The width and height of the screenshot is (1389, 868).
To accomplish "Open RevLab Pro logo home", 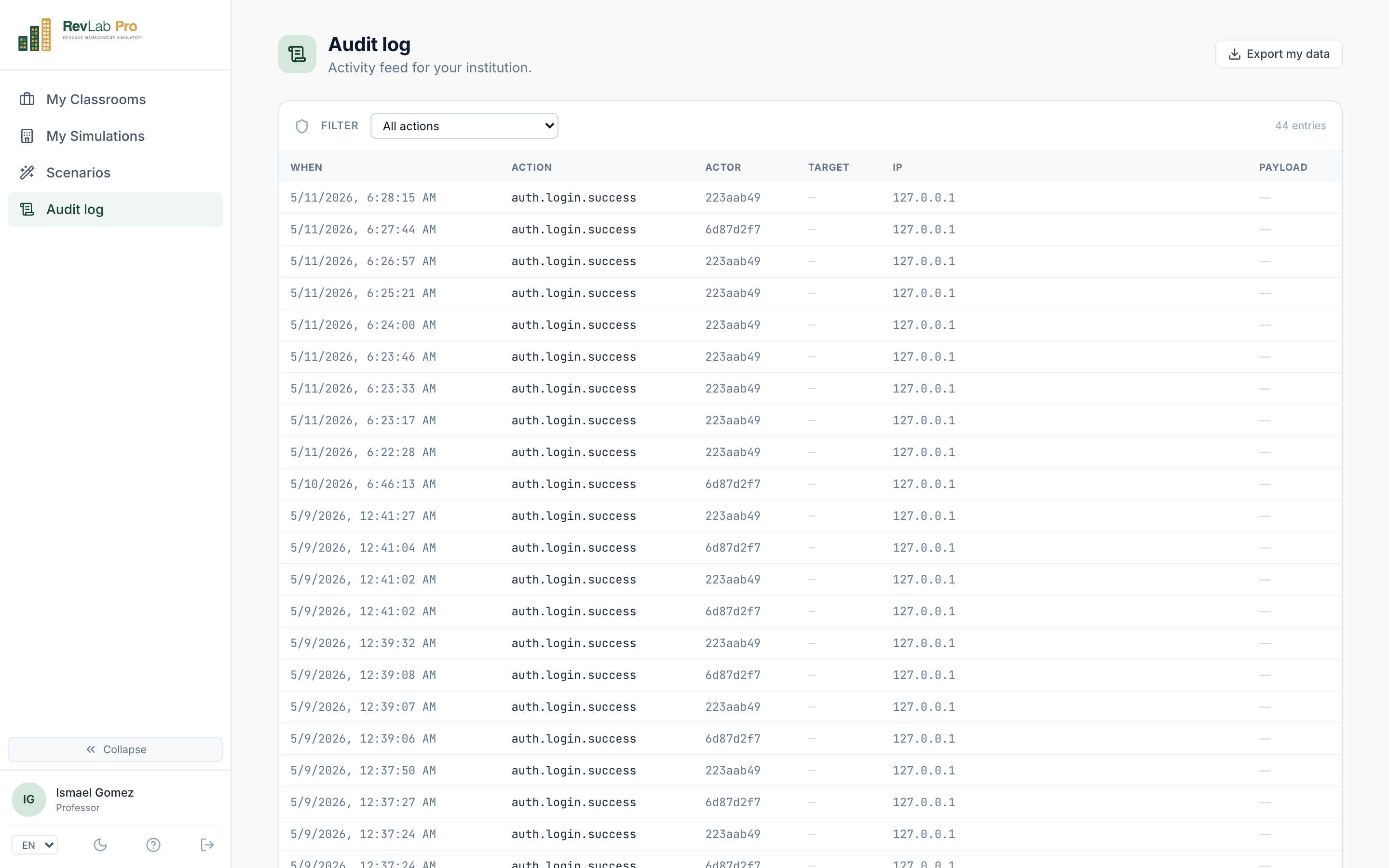I will point(79,34).
